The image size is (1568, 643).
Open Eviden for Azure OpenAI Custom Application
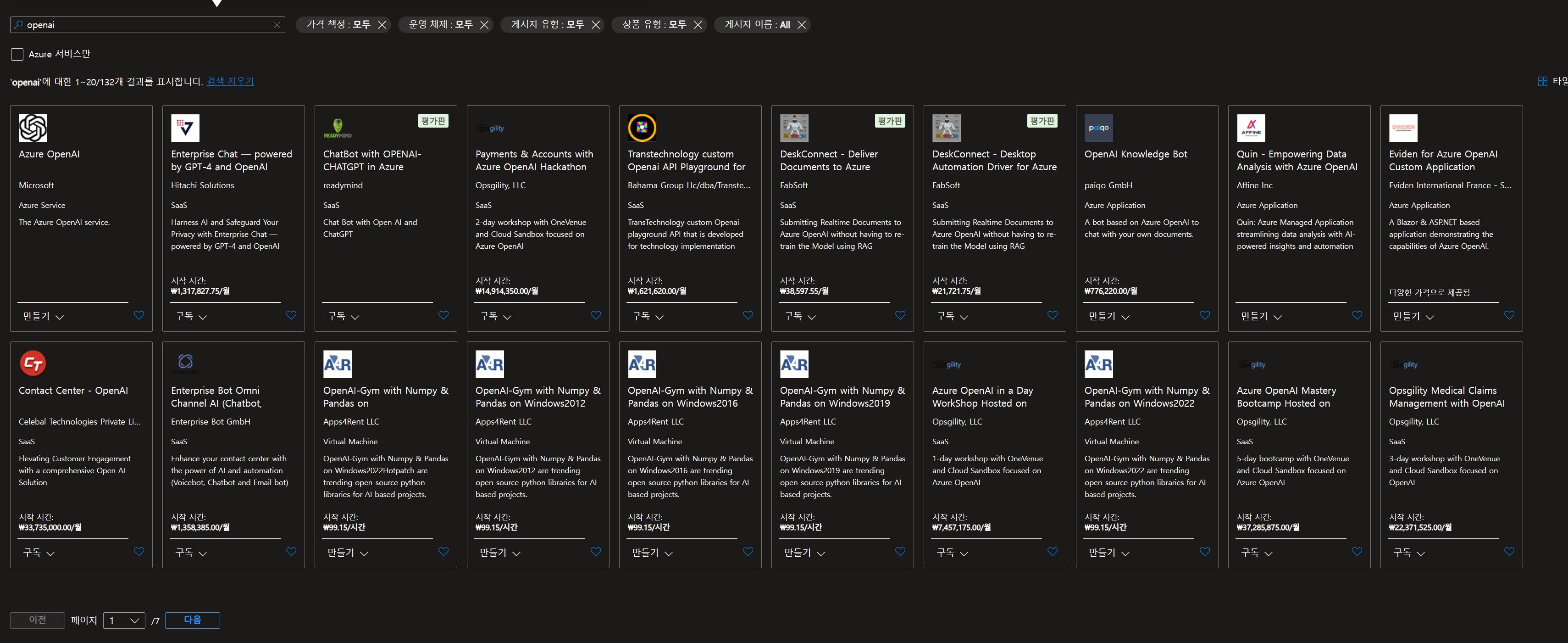[x=1443, y=160]
